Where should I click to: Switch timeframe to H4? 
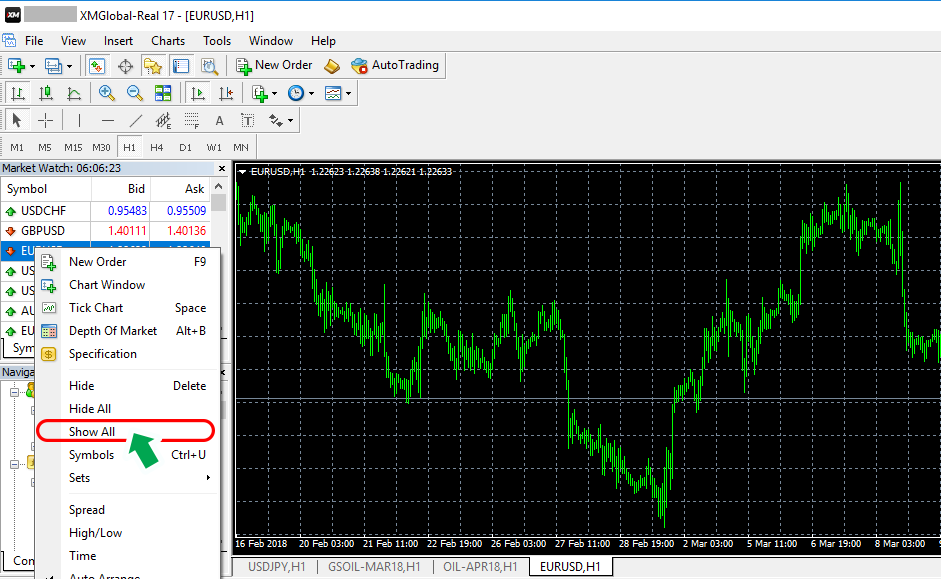pyautogui.click(x=157, y=148)
